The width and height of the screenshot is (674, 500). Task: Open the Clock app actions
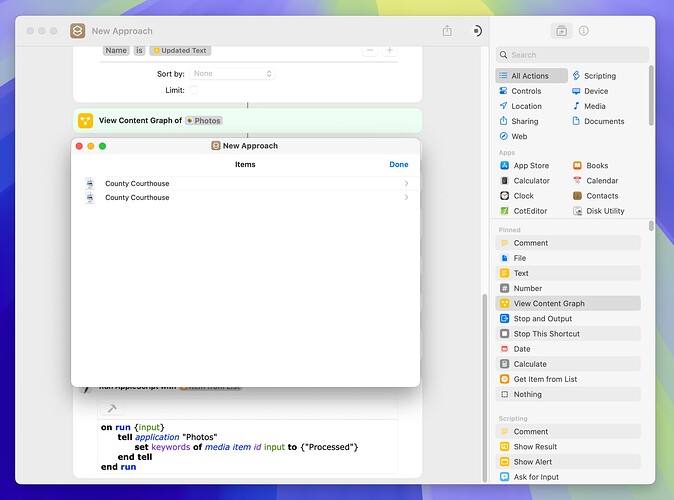click(x=517, y=196)
